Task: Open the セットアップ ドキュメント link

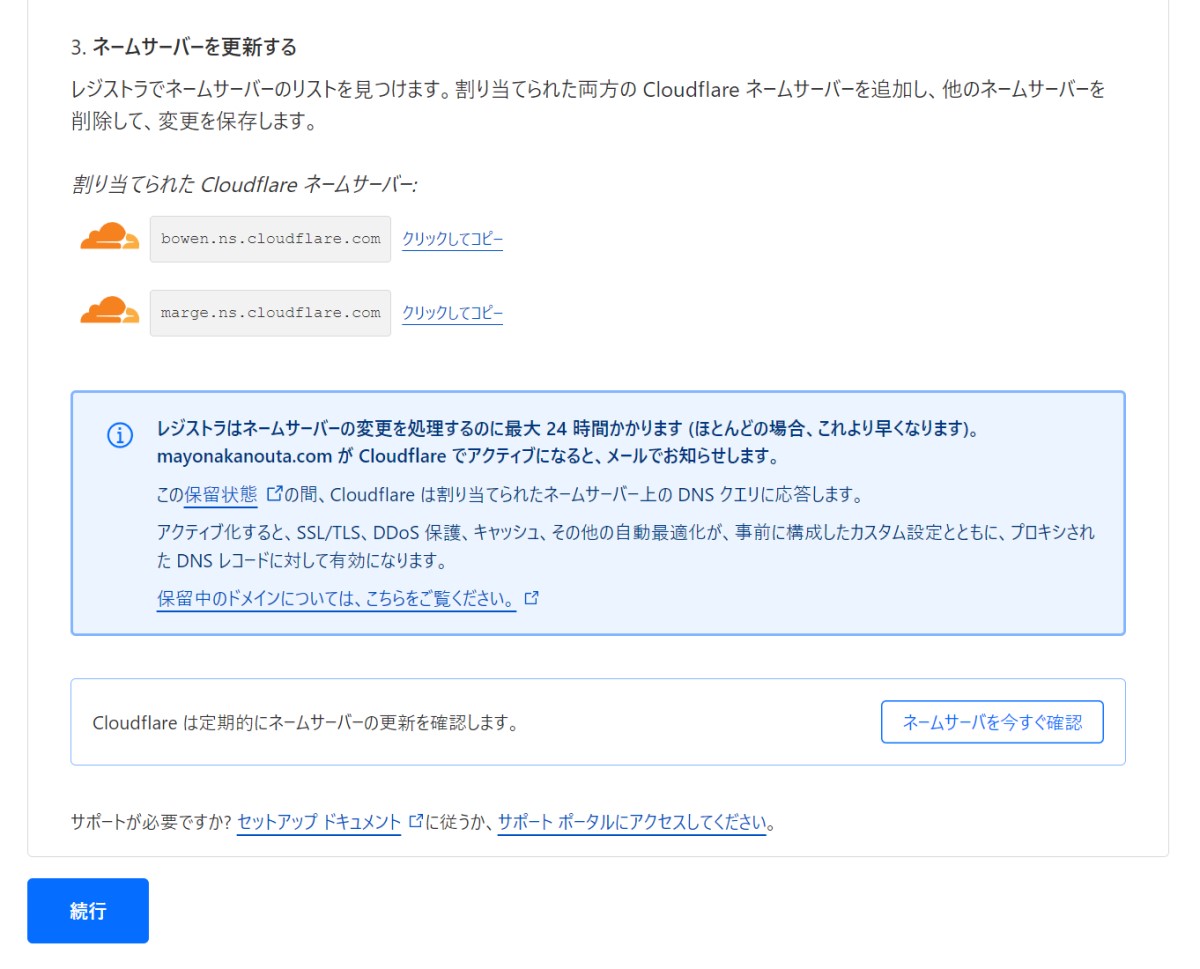Action: pos(319,823)
